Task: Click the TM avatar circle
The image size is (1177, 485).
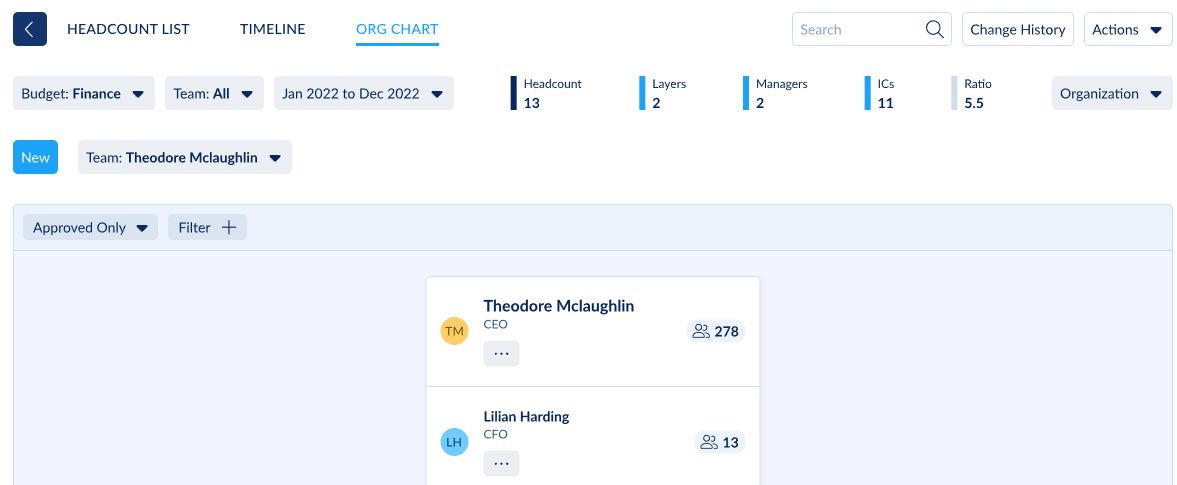Action: tap(455, 331)
